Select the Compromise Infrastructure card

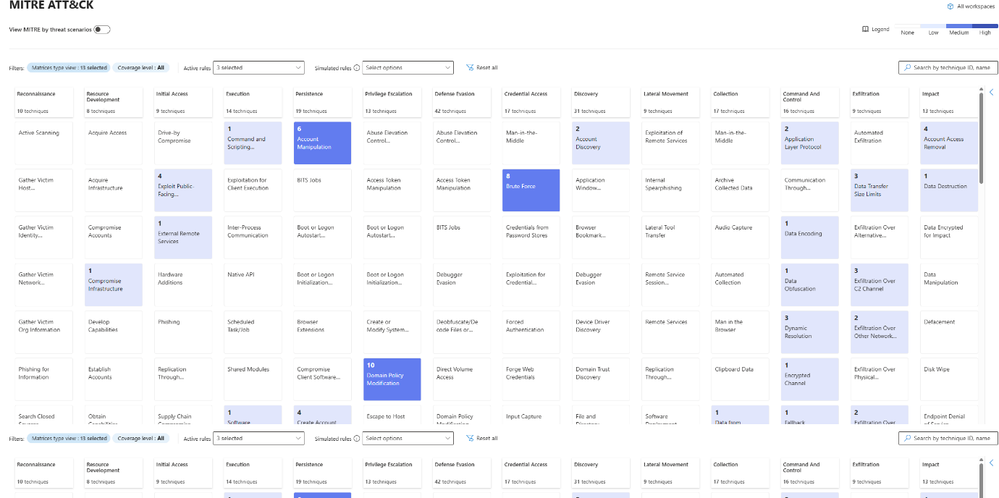pos(113,285)
